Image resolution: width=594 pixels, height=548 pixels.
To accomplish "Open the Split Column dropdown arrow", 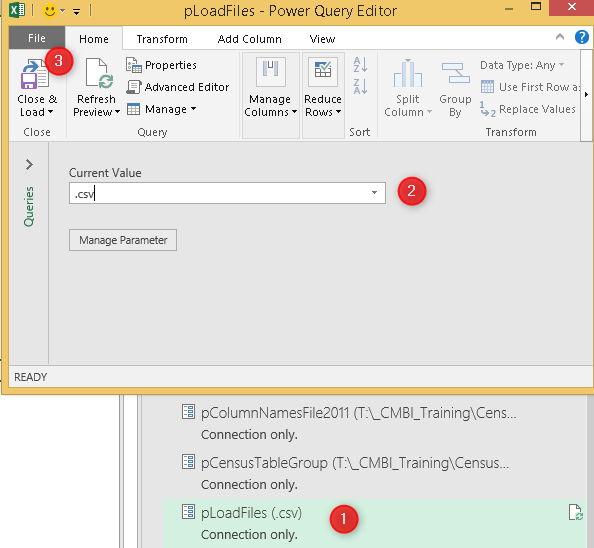I will (x=429, y=112).
